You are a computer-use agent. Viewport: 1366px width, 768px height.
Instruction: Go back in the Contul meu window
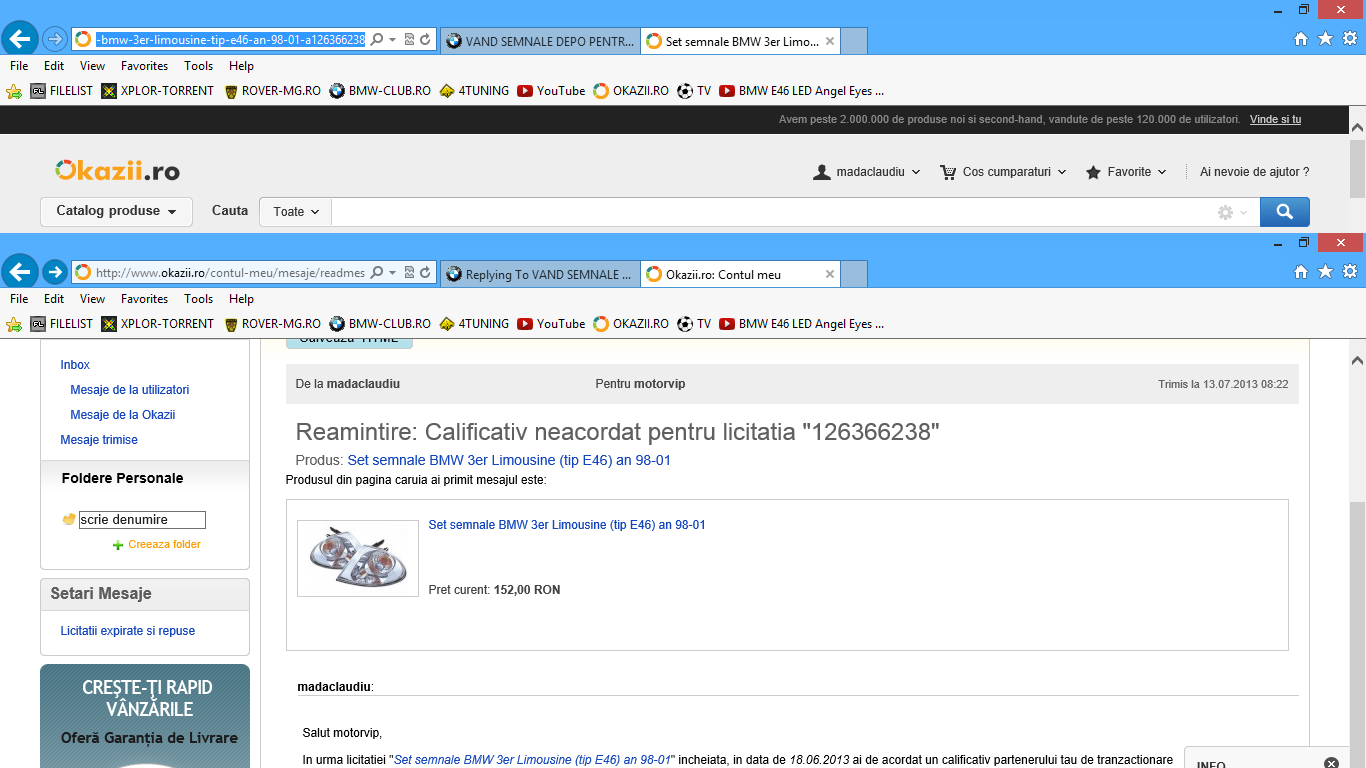[21, 272]
